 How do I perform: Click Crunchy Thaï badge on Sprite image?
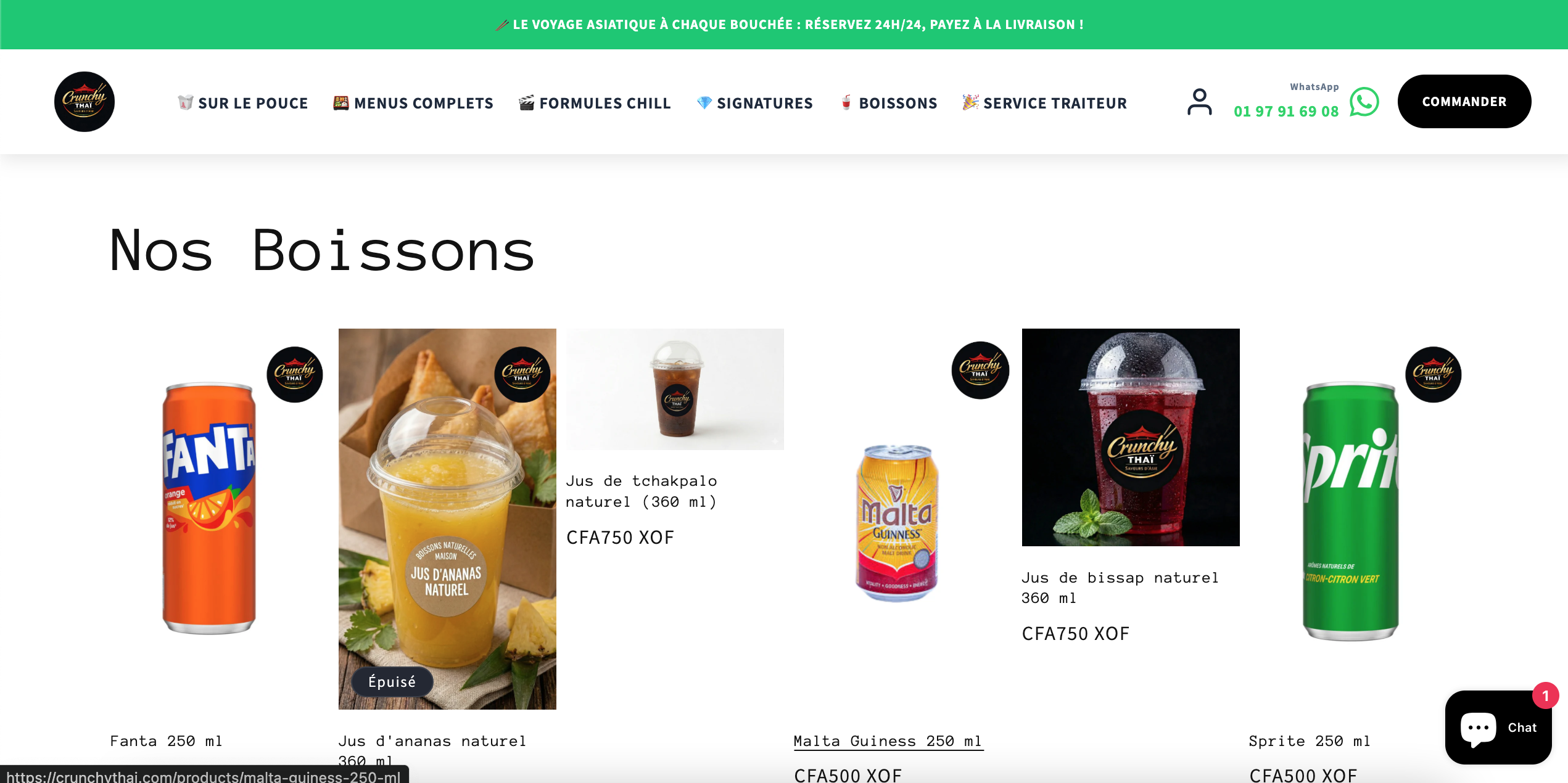(1434, 374)
